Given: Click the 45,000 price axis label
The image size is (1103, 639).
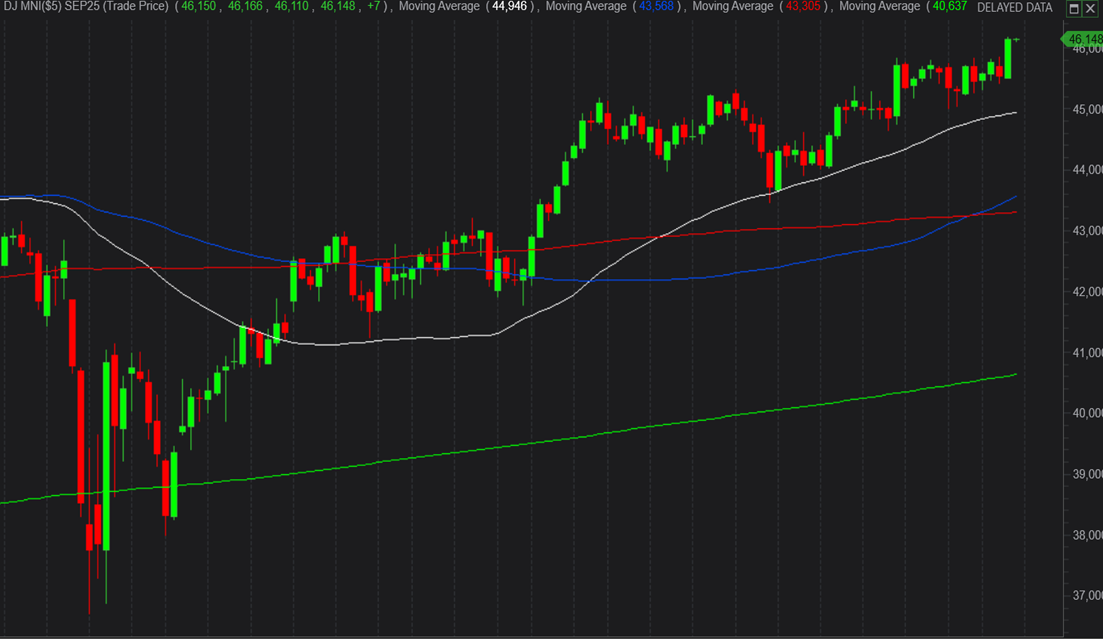Looking at the screenshot, I should (1085, 109).
